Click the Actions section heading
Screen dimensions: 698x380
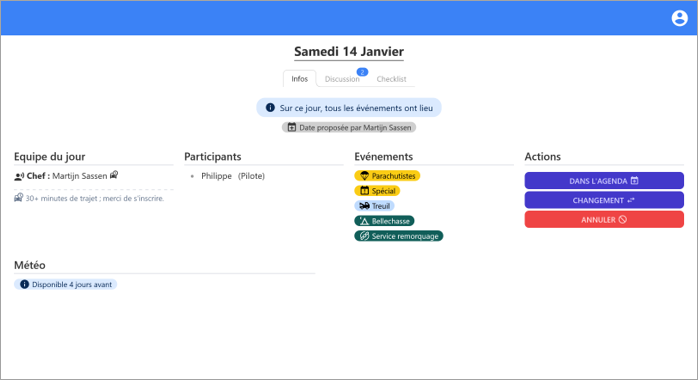click(543, 157)
